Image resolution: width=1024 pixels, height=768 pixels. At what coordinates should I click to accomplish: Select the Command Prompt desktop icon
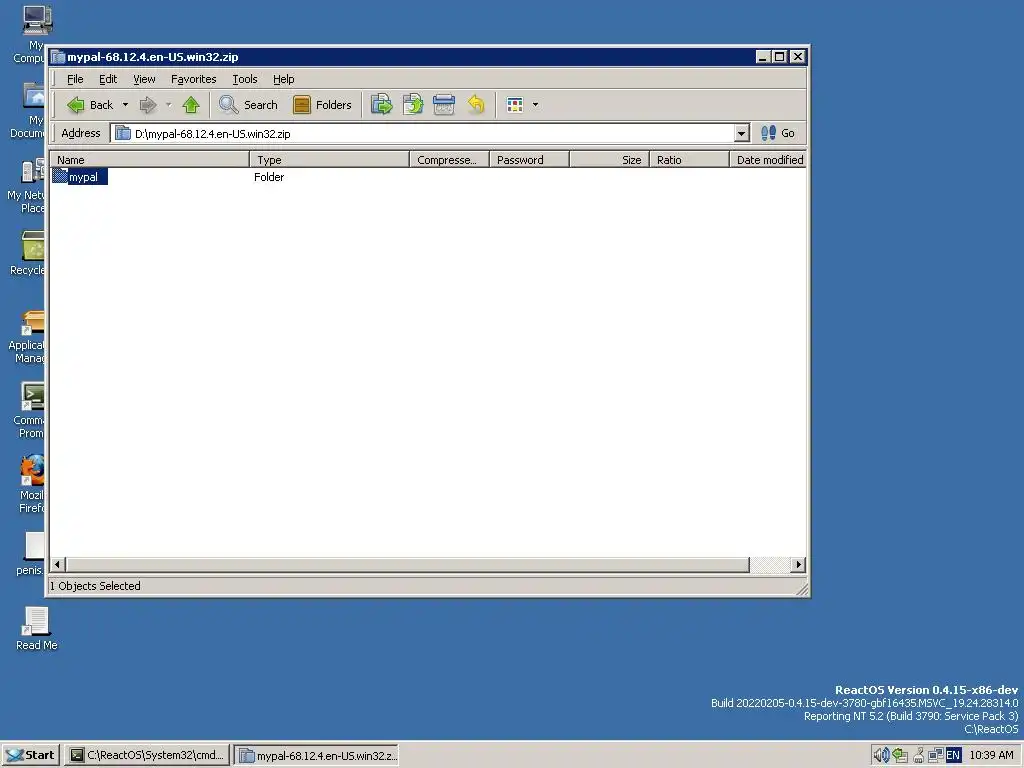tap(30, 410)
